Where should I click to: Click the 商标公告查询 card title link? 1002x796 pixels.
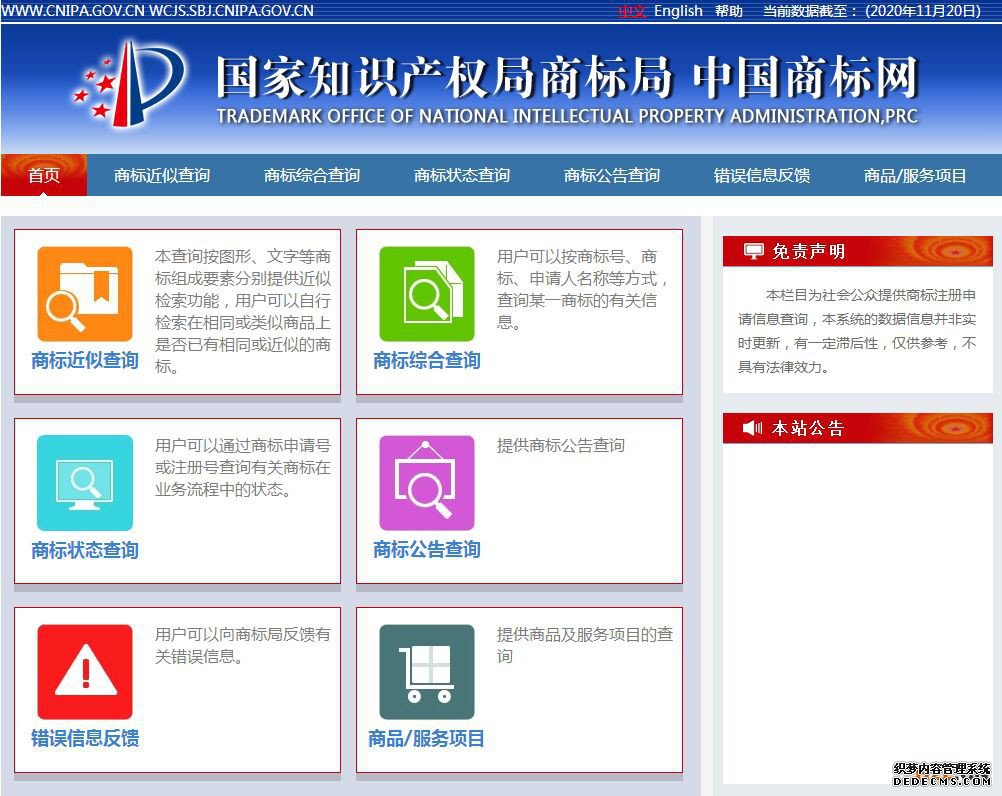pyautogui.click(x=427, y=549)
